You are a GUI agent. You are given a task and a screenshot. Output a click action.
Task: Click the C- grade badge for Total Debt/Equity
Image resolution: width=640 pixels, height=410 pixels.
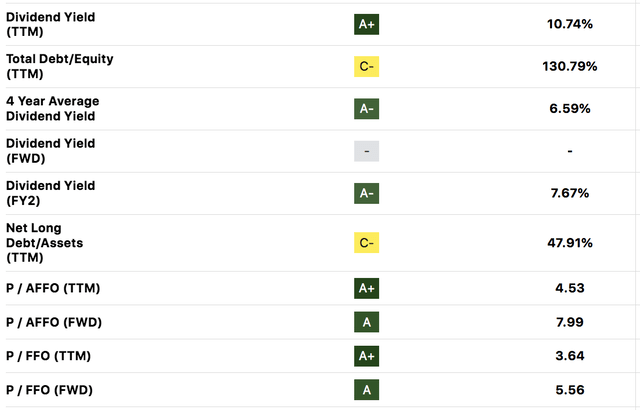369,67
